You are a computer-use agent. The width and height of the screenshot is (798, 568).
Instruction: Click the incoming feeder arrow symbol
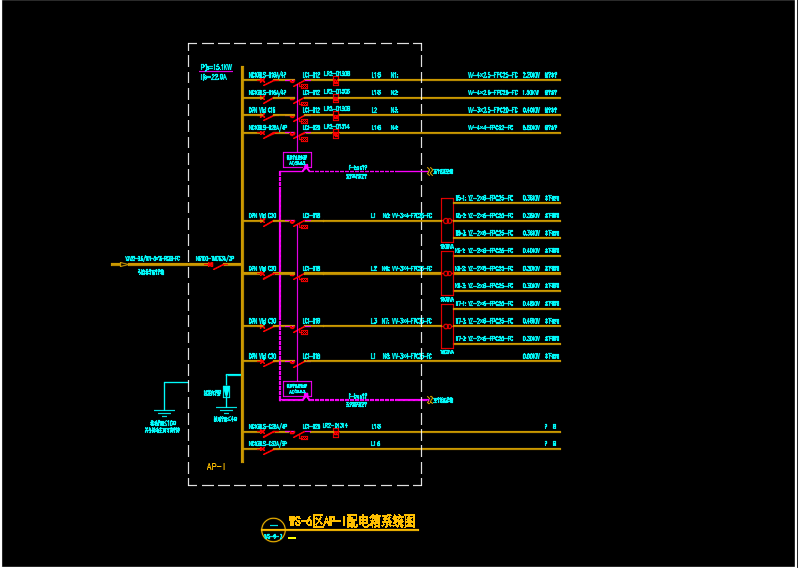tap(124, 265)
